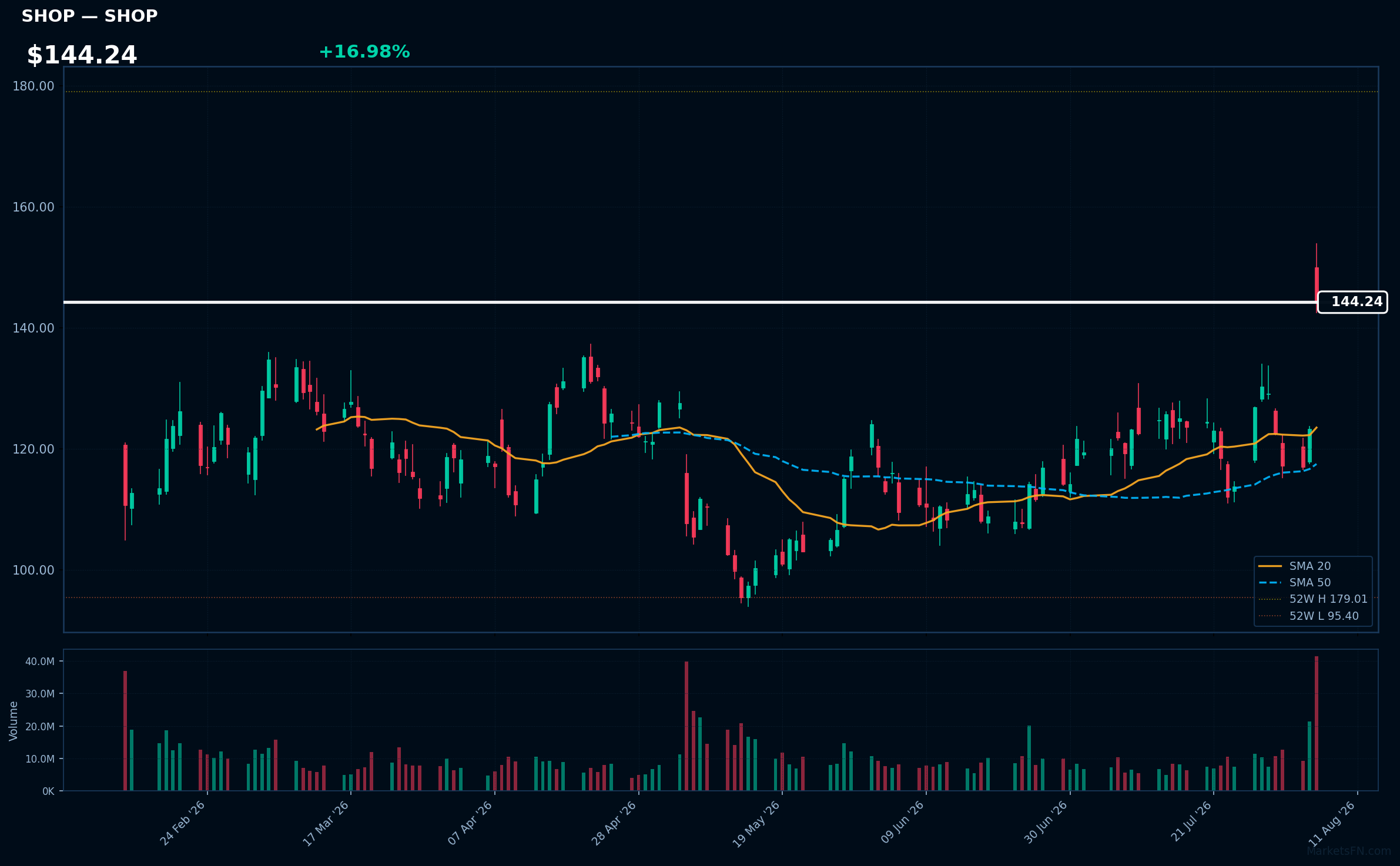
Task: Select the SMA 20 legend entry
Action: point(1295,566)
